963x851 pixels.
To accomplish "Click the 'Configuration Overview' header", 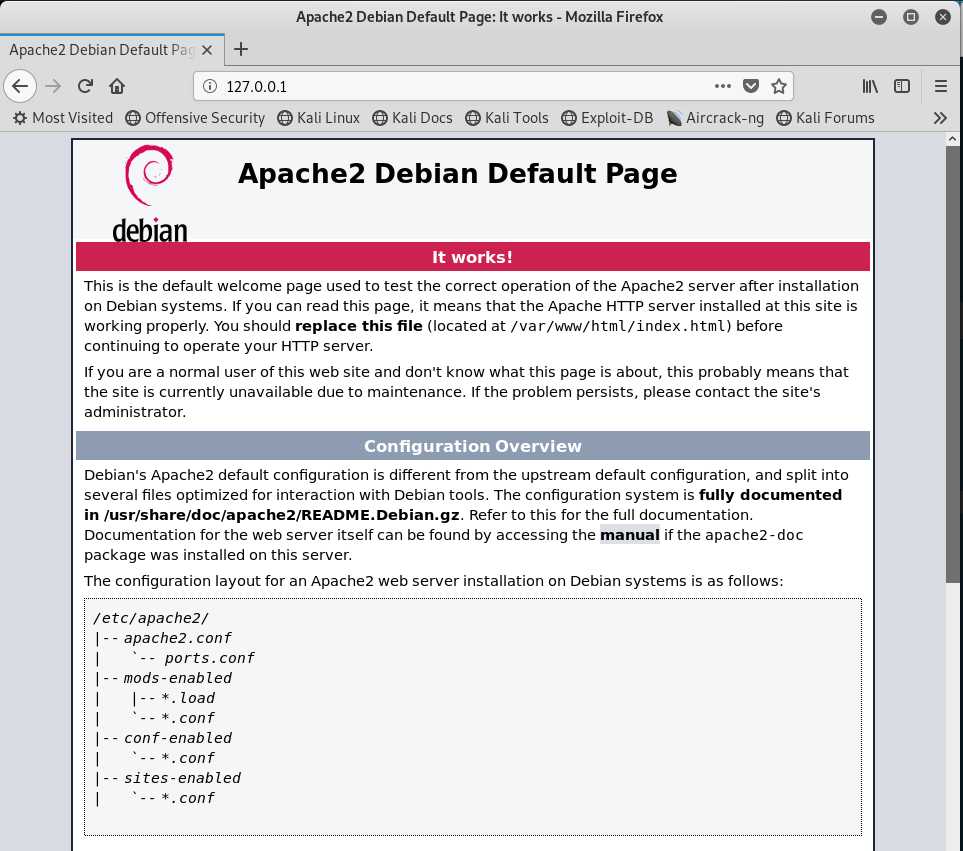I will click(472, 446).
